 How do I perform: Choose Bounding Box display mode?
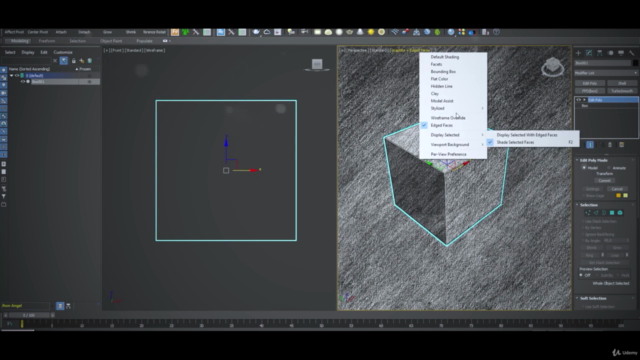click(443, 71)
